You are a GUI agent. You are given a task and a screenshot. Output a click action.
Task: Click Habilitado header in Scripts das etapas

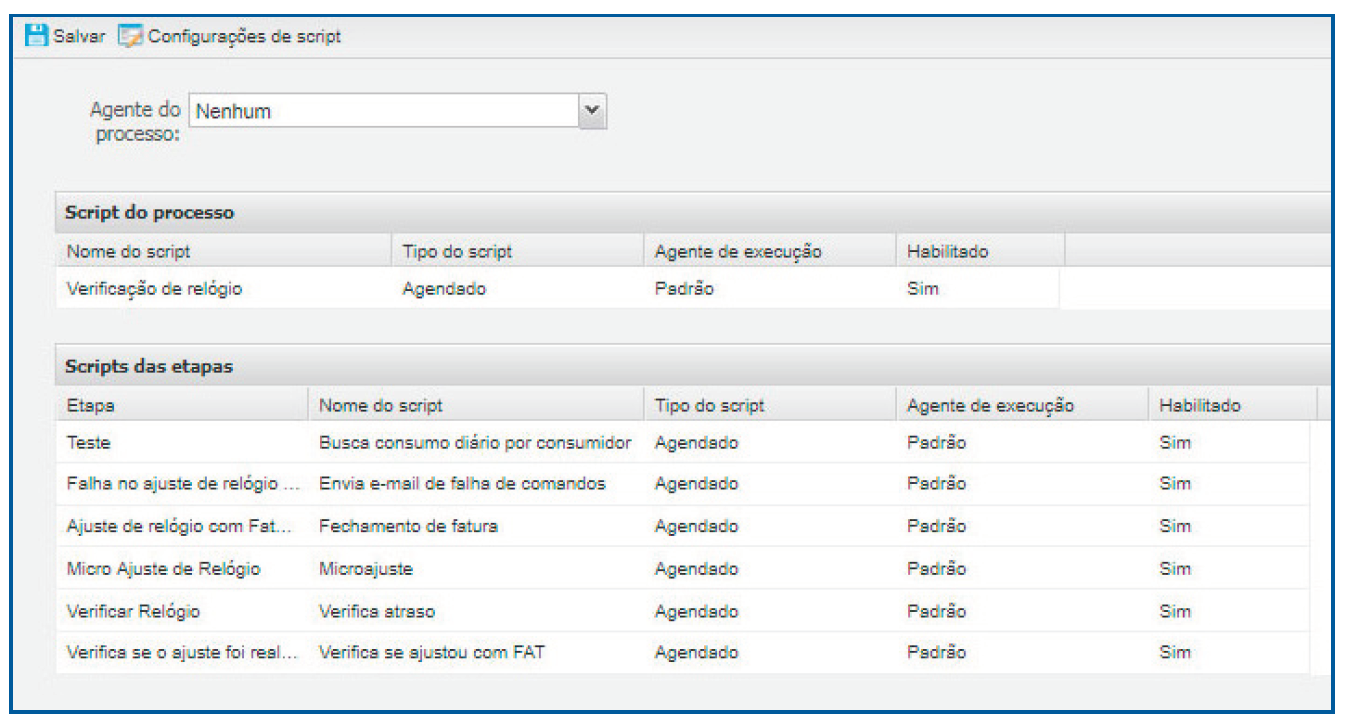(1199, 406)
